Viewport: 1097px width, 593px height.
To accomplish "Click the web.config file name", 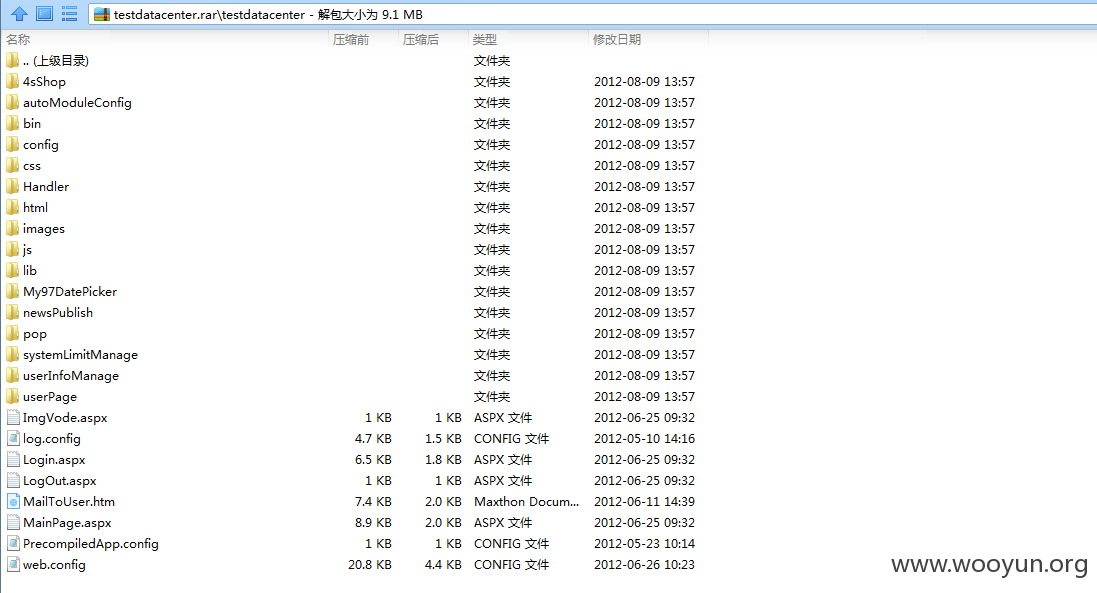I will point(54,564).
